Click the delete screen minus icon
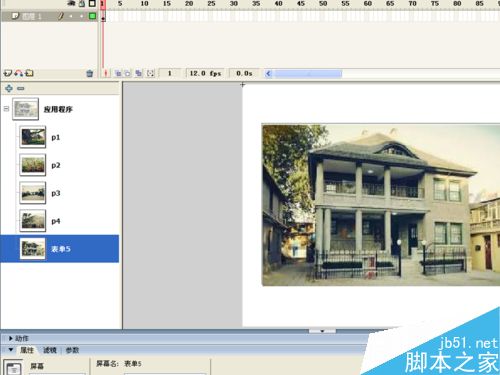The width and height of the screenshot is (500, 375). click(x=21, y=88)
